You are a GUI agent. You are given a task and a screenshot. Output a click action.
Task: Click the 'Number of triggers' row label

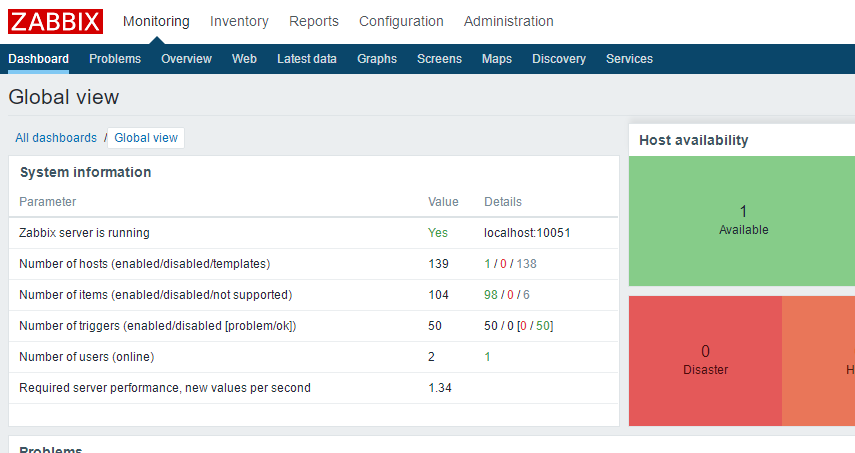[158, 326]
